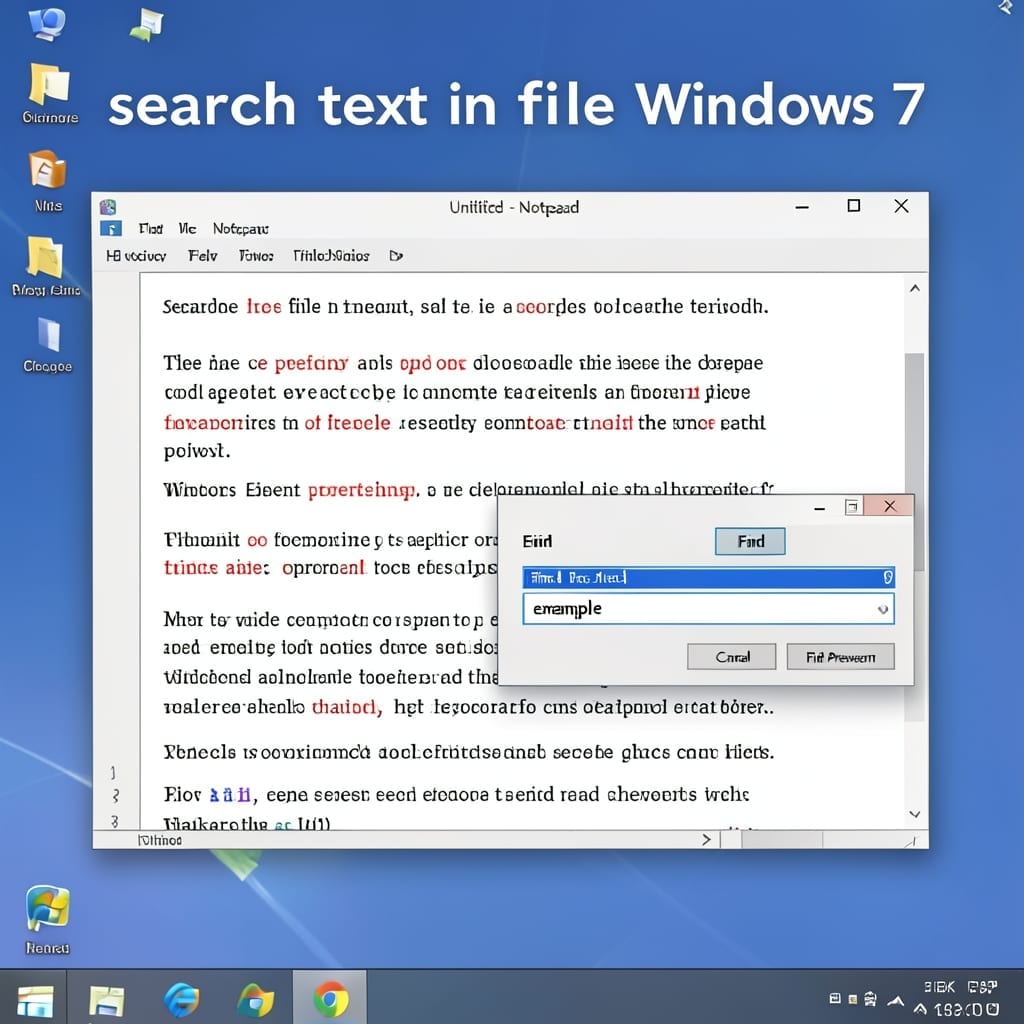This screenshot has width=1024, height=1024.
Task: Maximize the Notepad window
Action: (x=854, y=206)
